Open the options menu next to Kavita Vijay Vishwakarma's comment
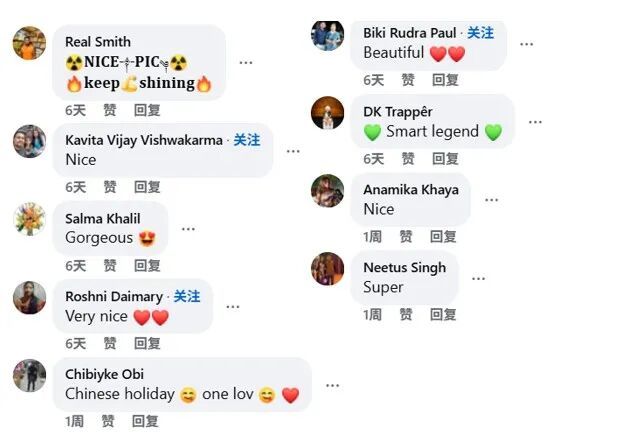The width and height of the screenshot is (622, 445). 293,151
